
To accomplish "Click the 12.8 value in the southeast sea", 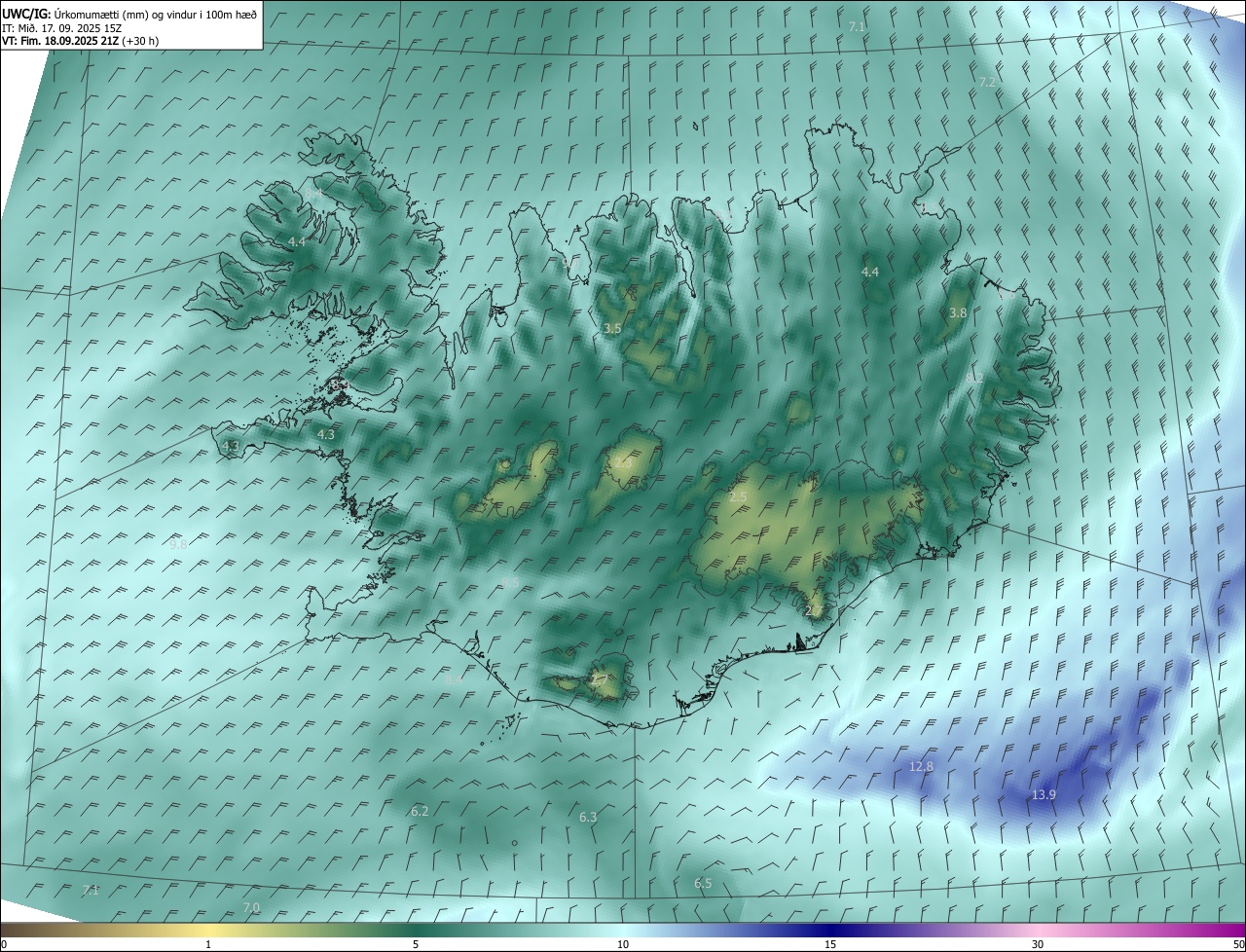I will [x=921, y=766].
